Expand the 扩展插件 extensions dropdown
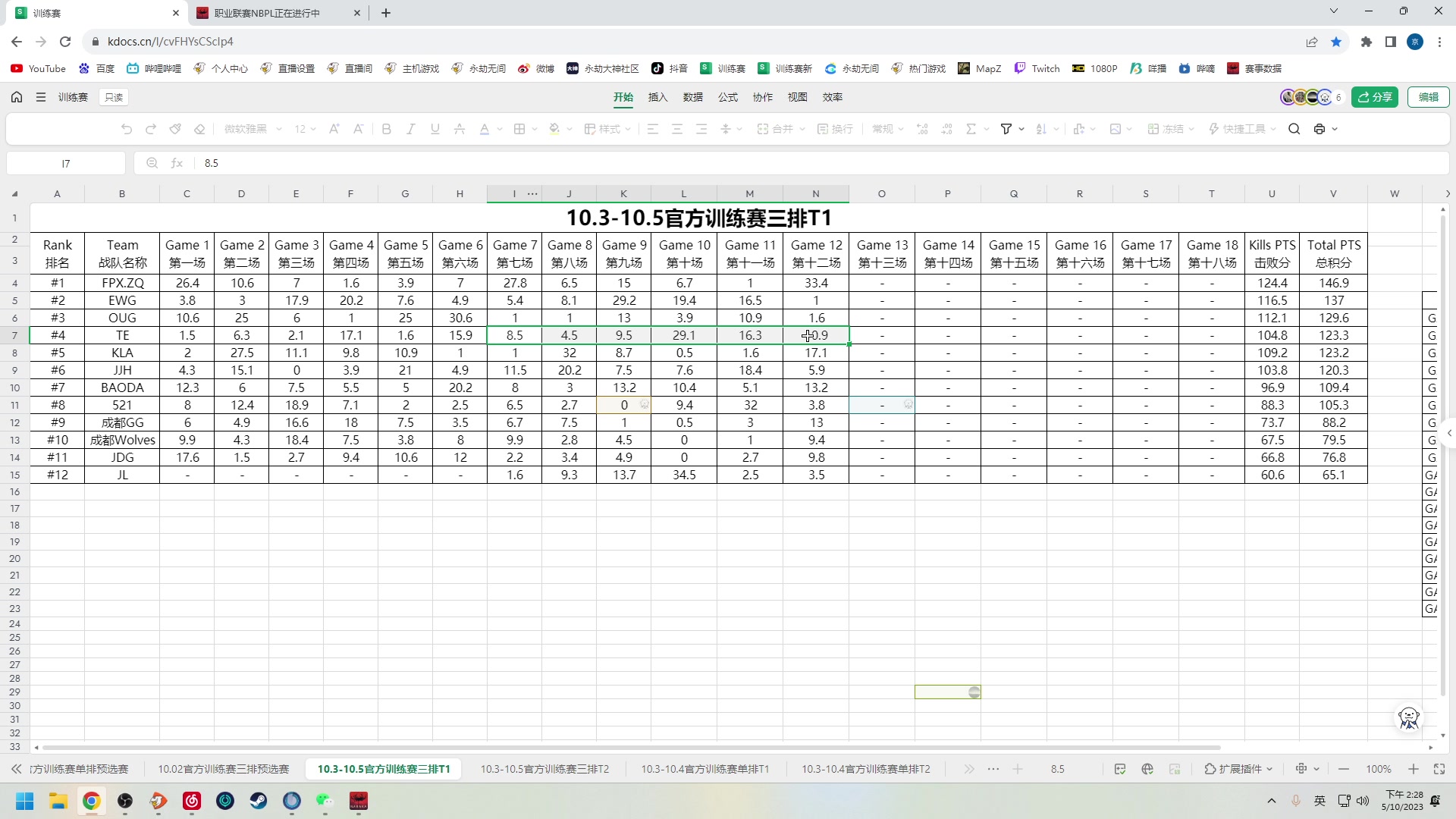The height and width of the screenshot is (819, 1456). (x=1239, y=769)
